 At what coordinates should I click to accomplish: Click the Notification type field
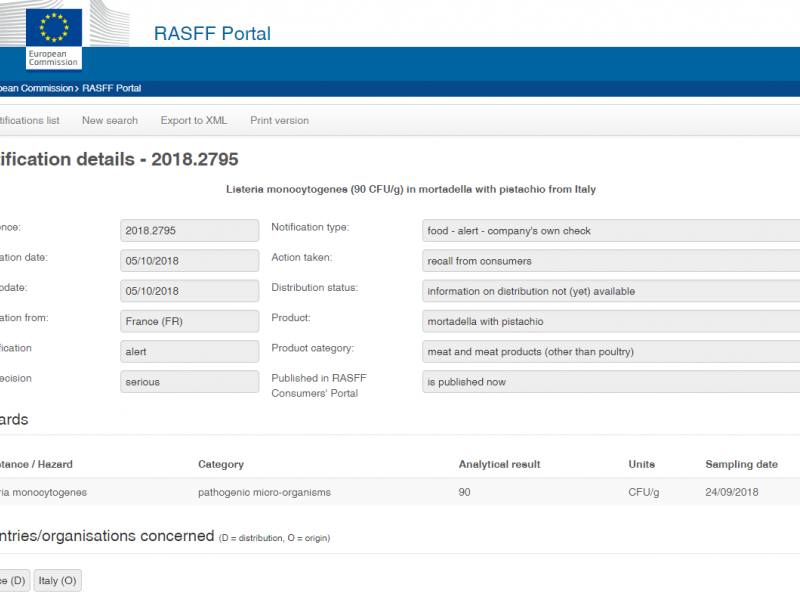pos(610,231)
